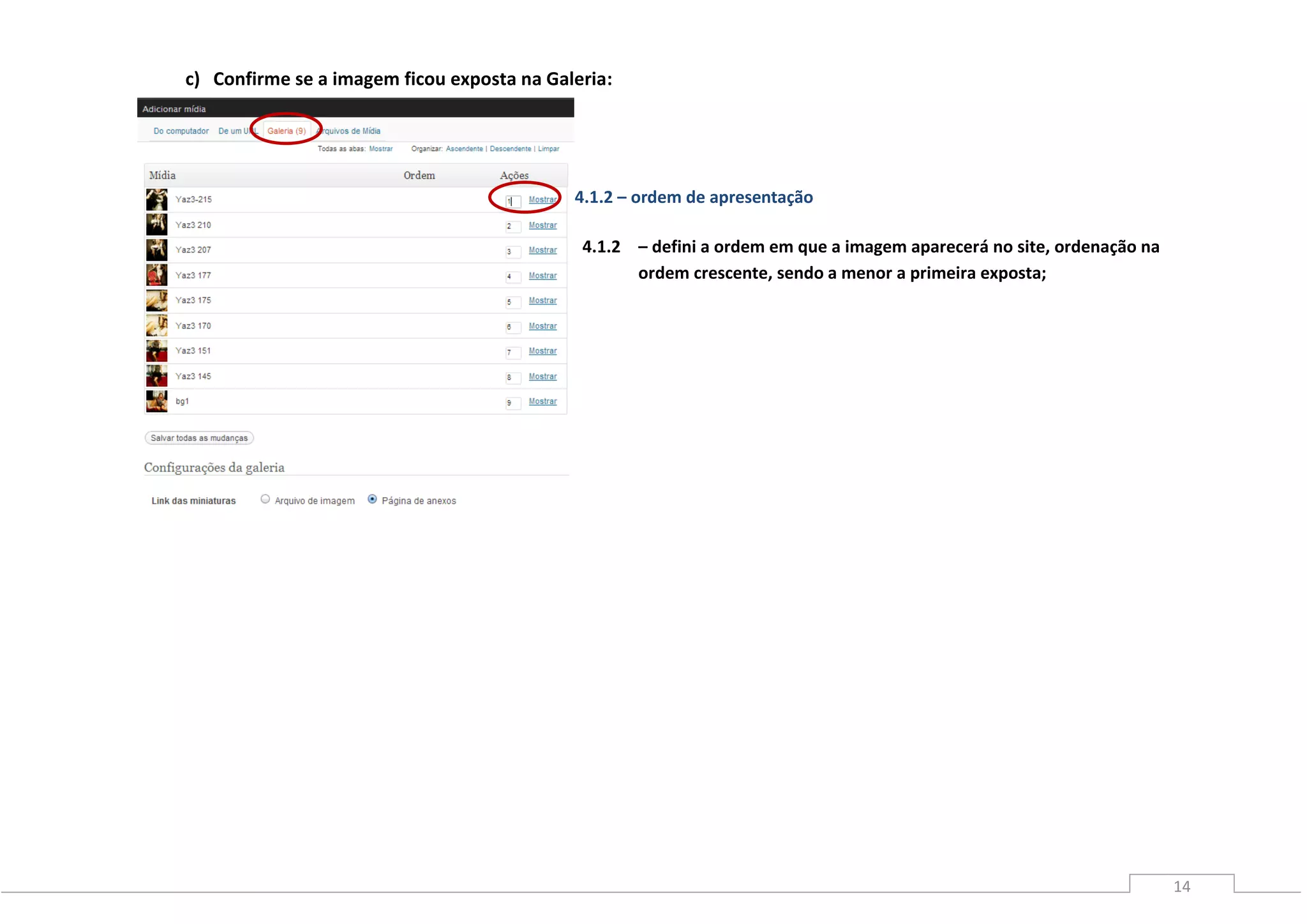Click the bg1 image thumbnail
This screenshot has width=1307, height=924.
click(x=156, y=401)
